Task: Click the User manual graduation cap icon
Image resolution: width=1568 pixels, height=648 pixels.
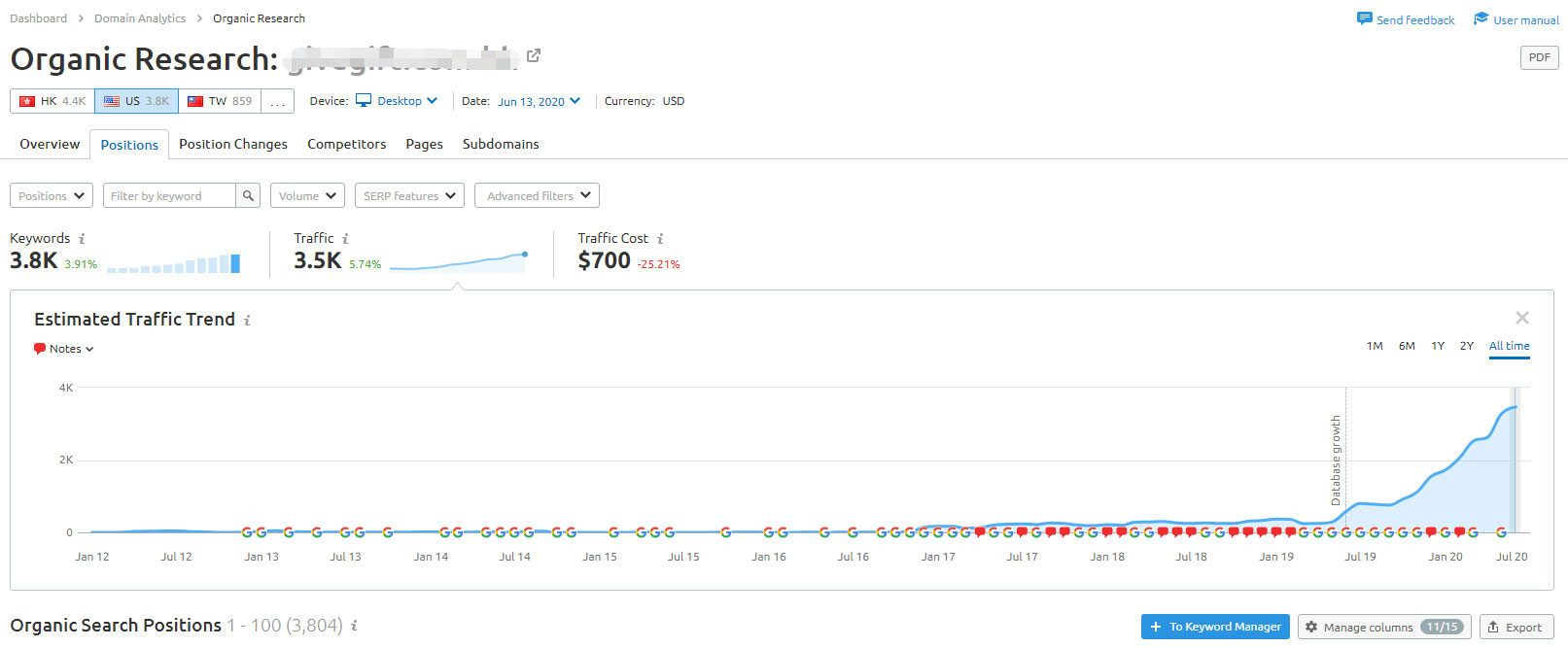Action: coord(1481,18)
